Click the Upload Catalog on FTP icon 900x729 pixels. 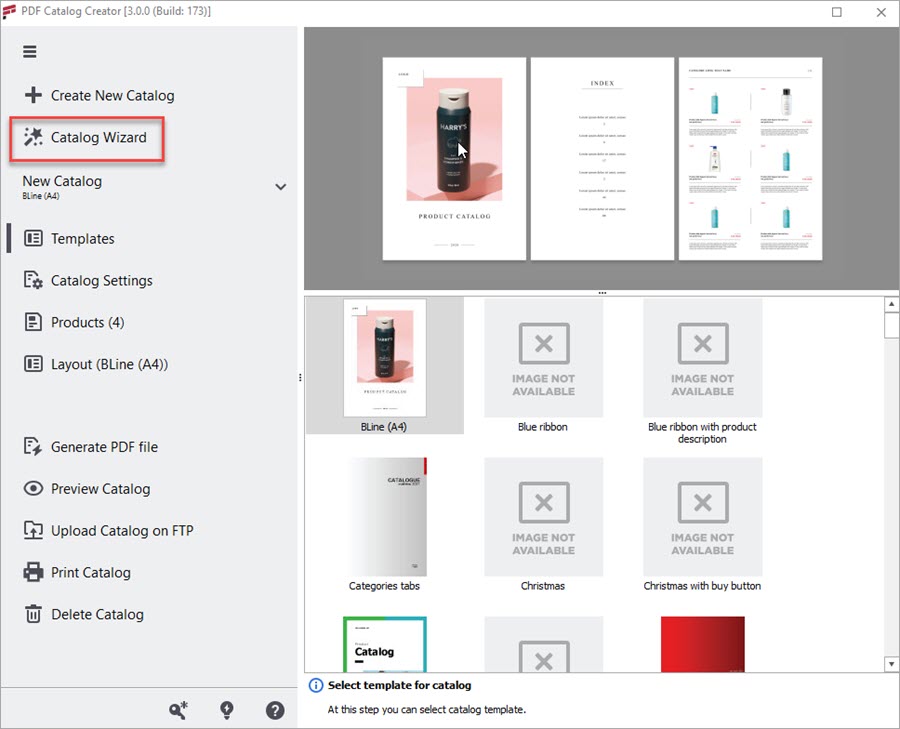pyautogui.click(x=33, y=530)
